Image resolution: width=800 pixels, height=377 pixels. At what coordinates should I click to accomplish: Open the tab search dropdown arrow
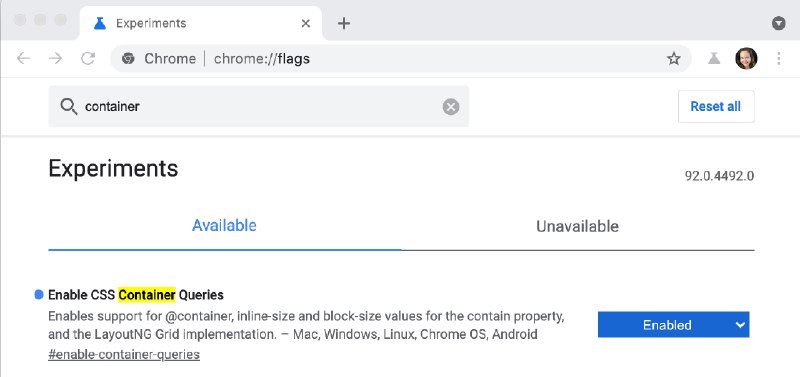point(779,23)
